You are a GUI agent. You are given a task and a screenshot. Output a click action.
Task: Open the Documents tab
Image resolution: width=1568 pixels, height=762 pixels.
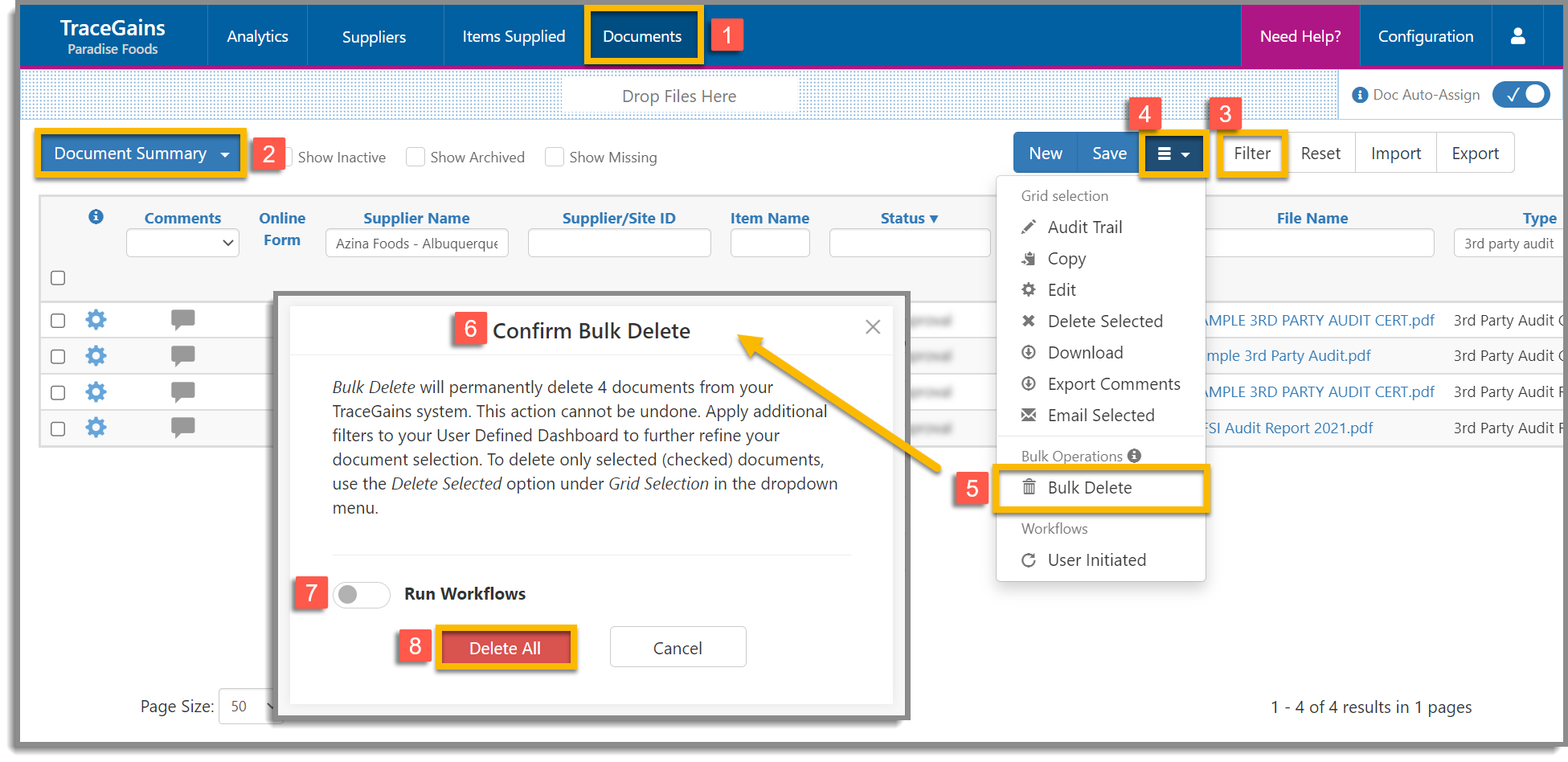click(x=642, y=36)
